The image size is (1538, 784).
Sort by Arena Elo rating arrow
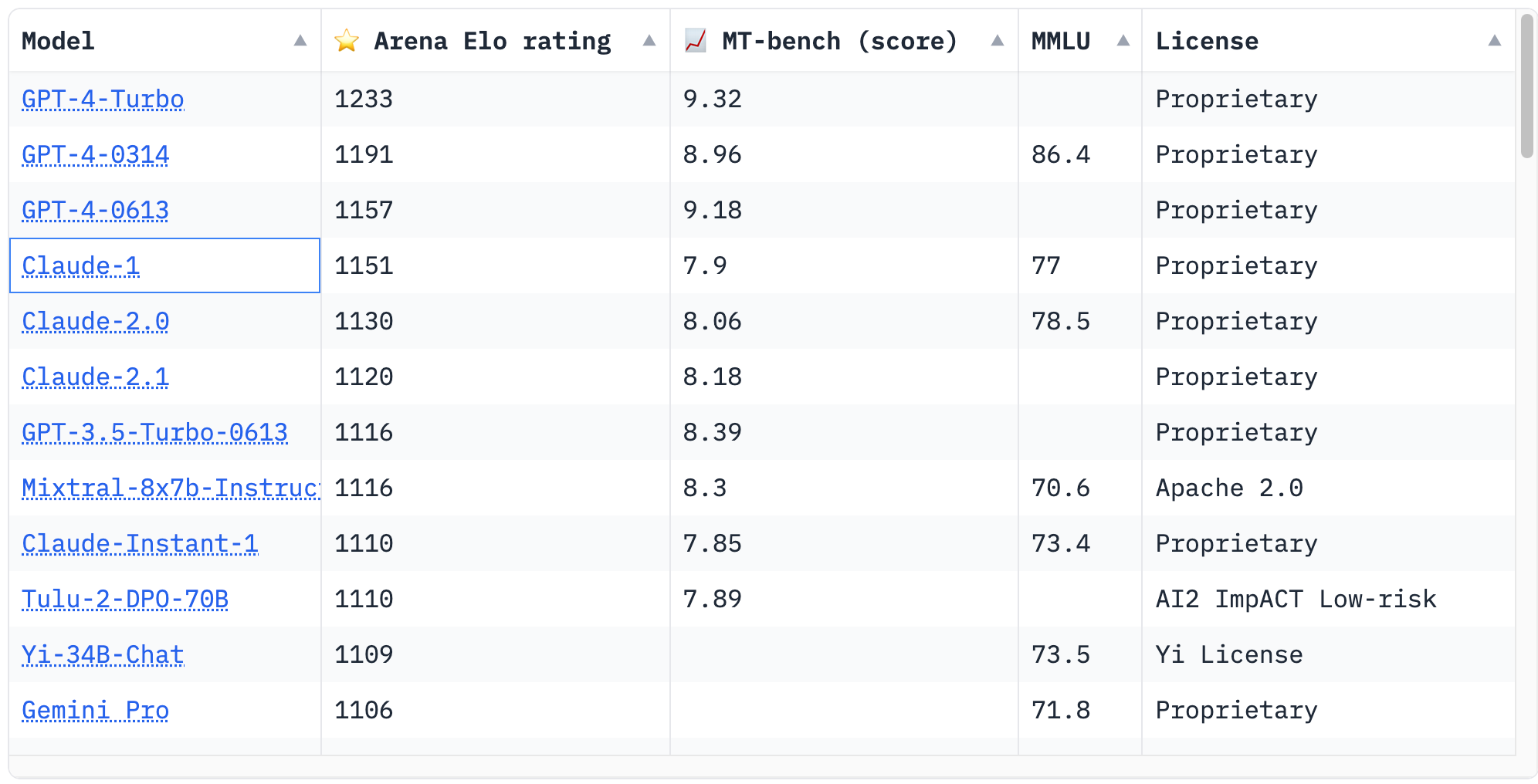[x=649, y=41]
